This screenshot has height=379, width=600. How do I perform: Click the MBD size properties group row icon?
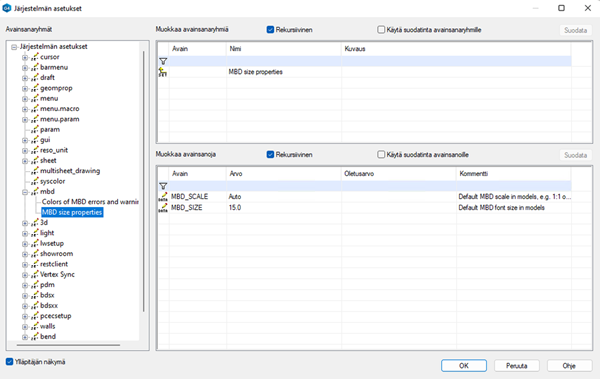pos(163,72)
